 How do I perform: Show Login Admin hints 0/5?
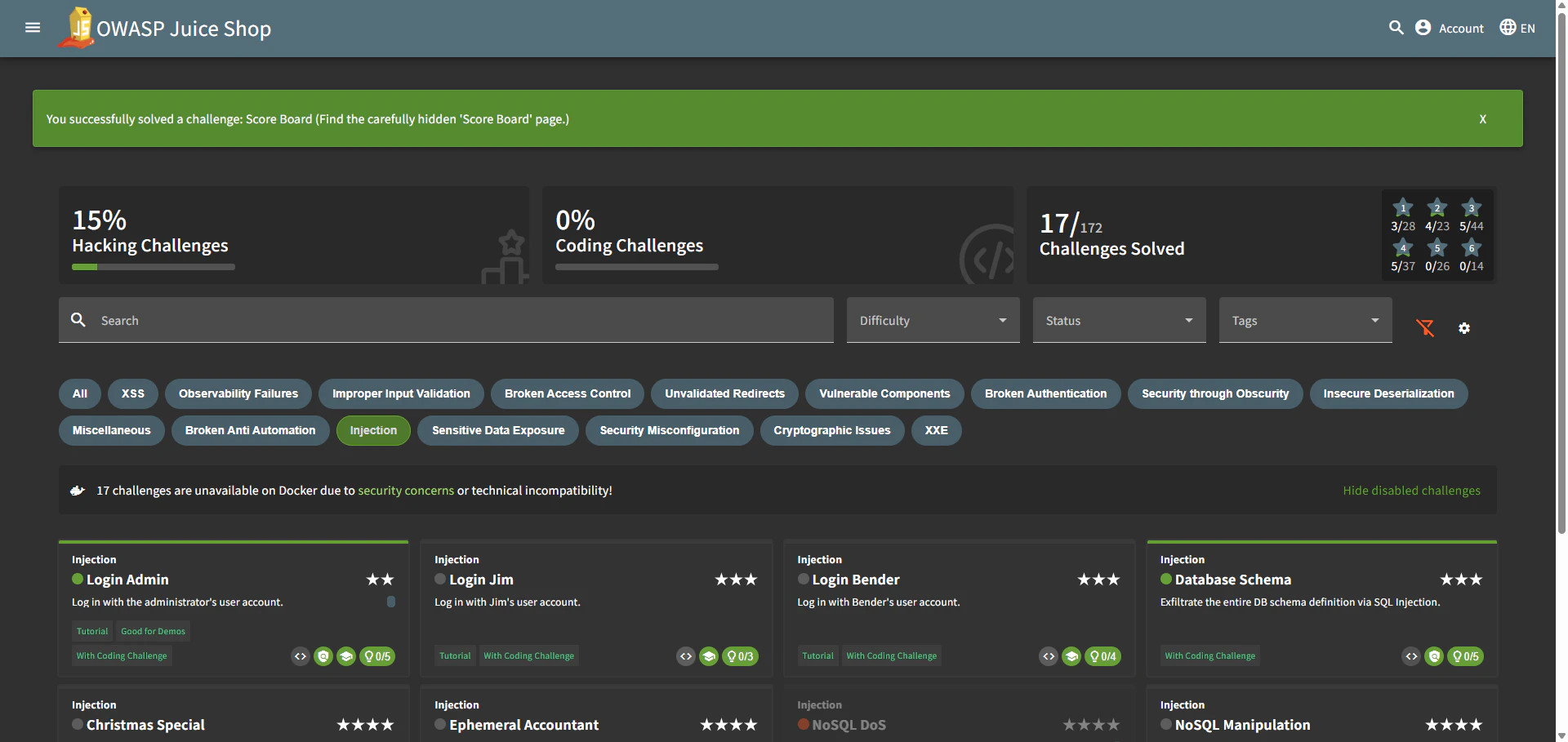coord(377,656)
